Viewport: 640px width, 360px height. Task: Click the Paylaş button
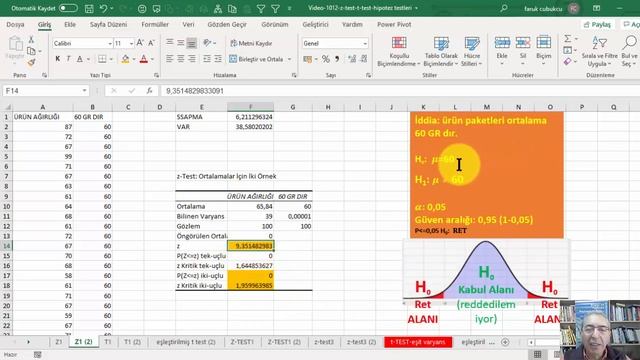598,24
